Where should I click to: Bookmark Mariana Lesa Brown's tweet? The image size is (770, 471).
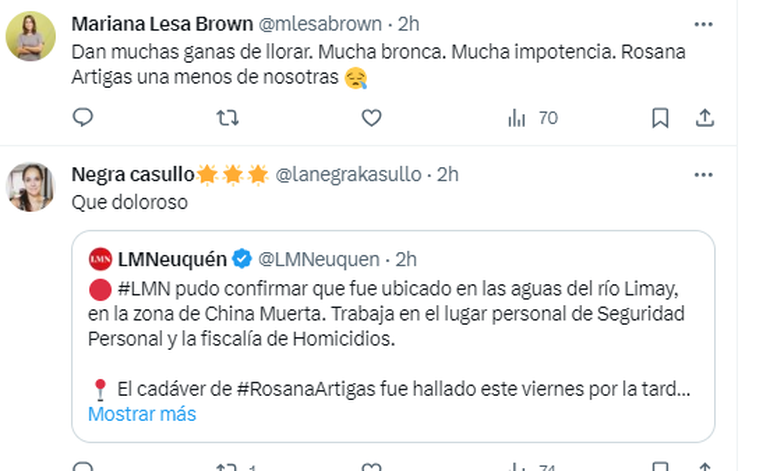pyautogui.click(x=660, y=118)
